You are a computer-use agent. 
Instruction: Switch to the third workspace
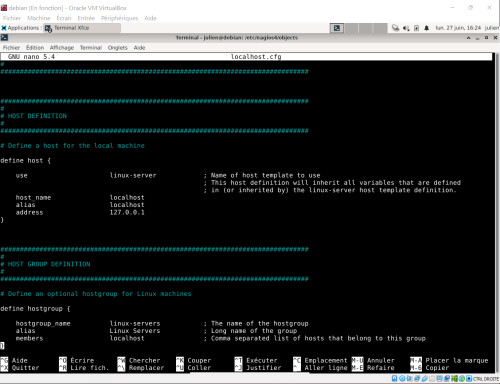(366, 28)
